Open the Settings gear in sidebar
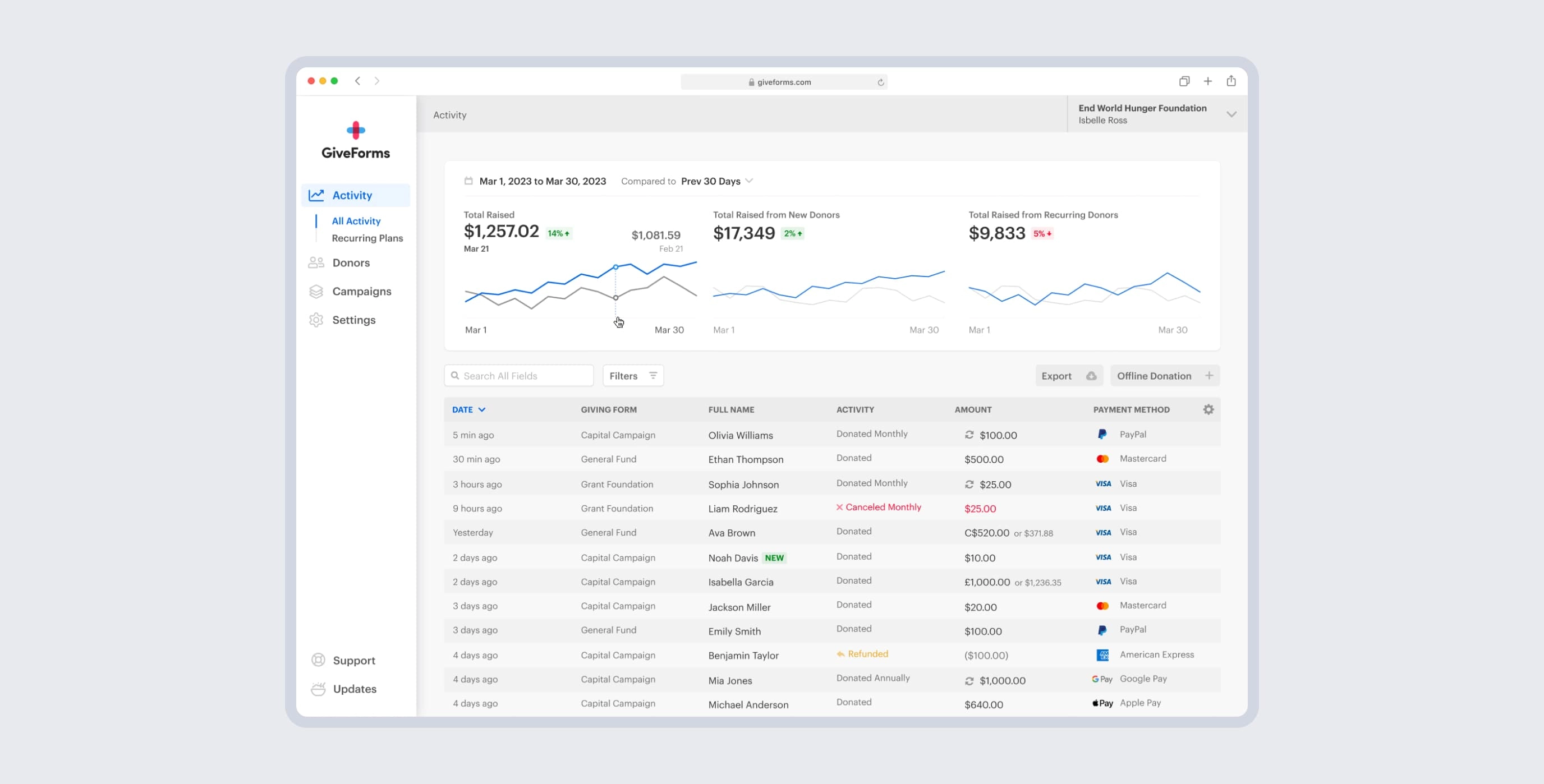 tap(316, 320)
